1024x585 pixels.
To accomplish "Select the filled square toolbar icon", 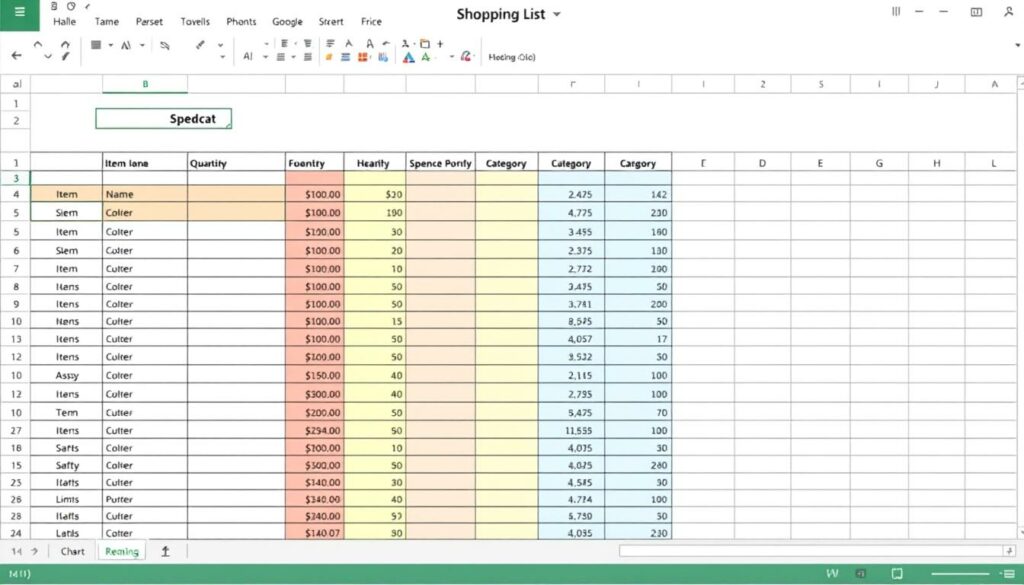I will (x=96, y=45).
